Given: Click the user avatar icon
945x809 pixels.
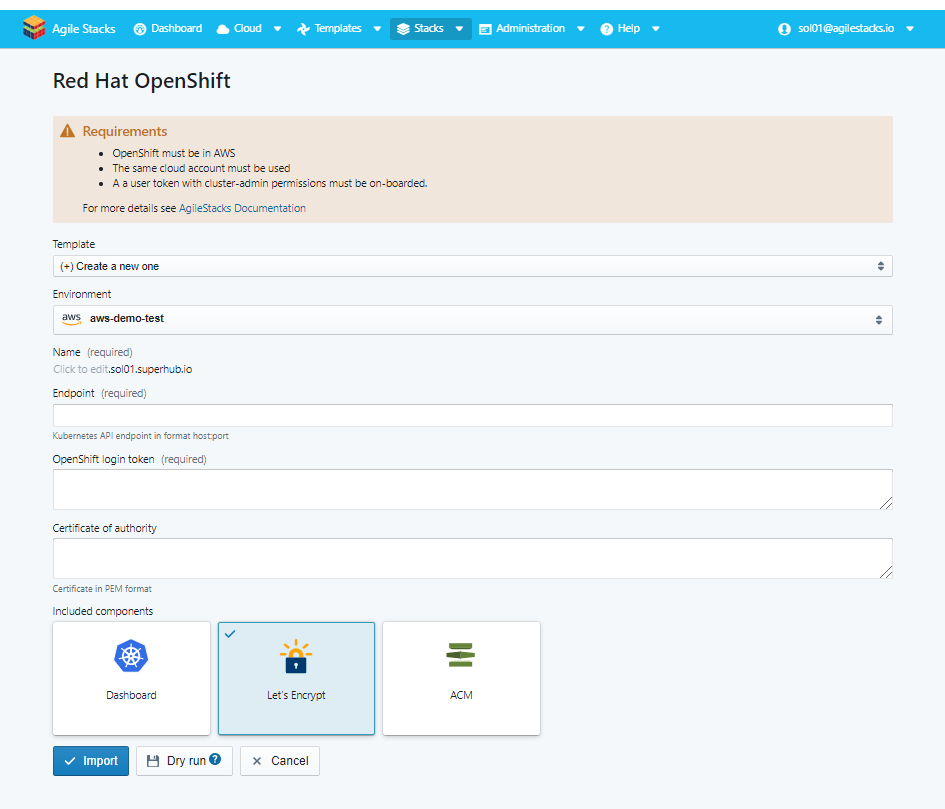Looking at the screenshot, I should click(x=784, y=29).
